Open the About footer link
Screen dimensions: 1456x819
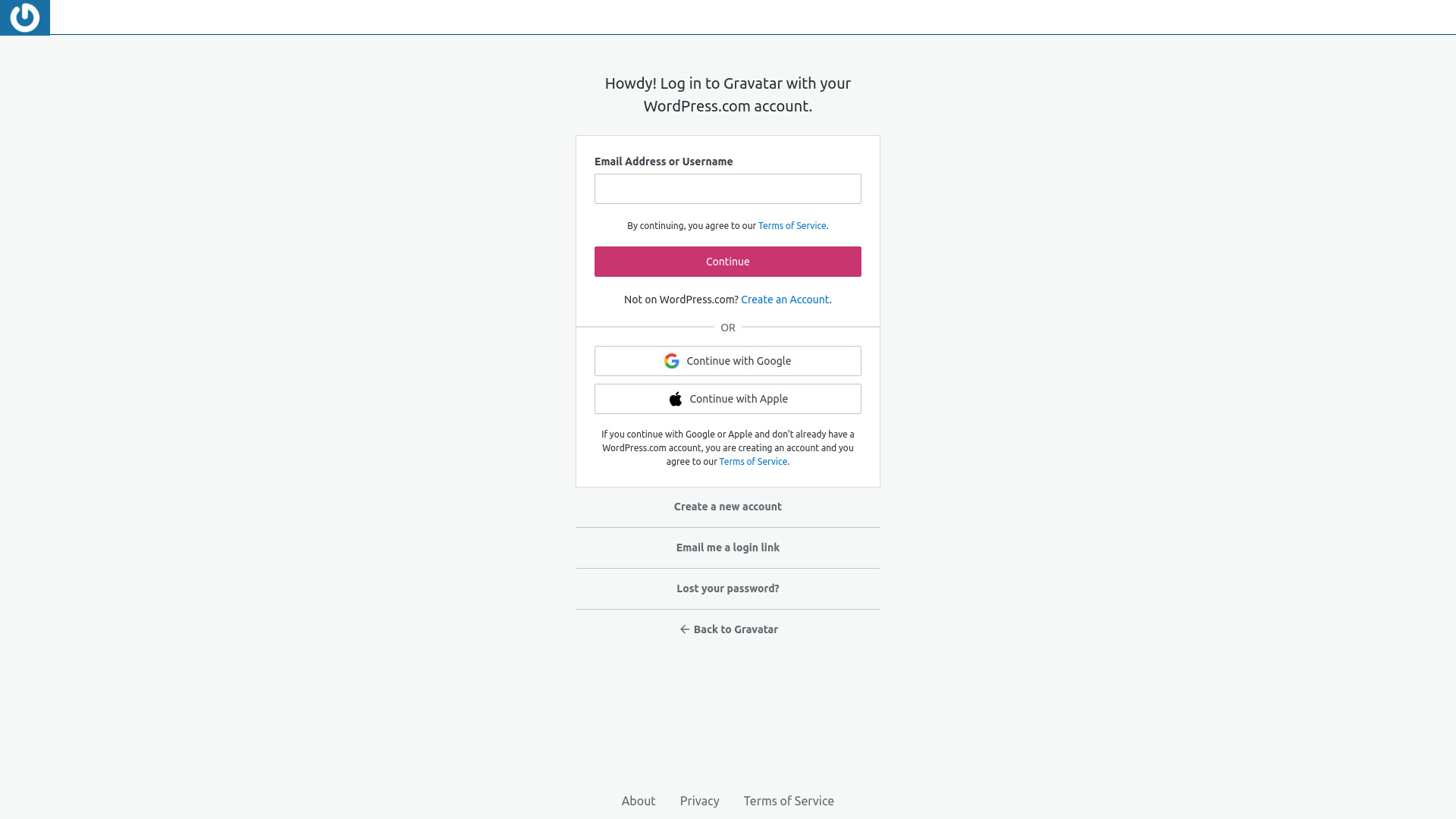[x=639, y=801]
